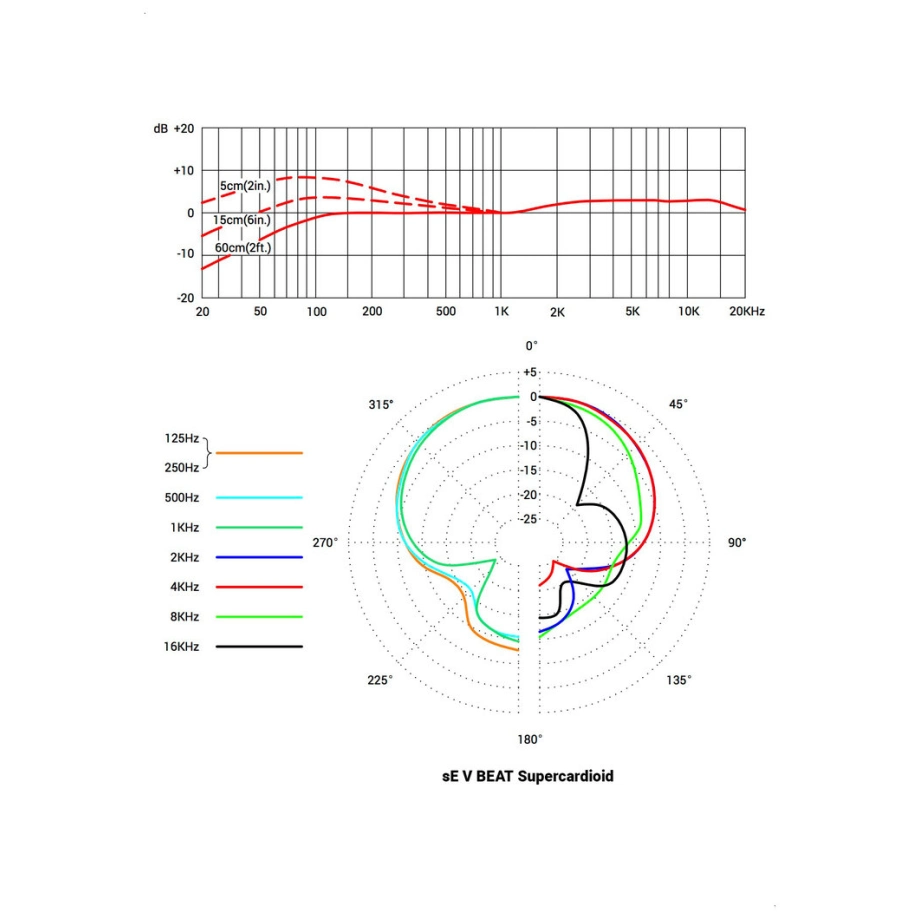Click the 20KHz frequency axis label
The width and height of the screenshot is (920, 920).
(x=747, y=312)
